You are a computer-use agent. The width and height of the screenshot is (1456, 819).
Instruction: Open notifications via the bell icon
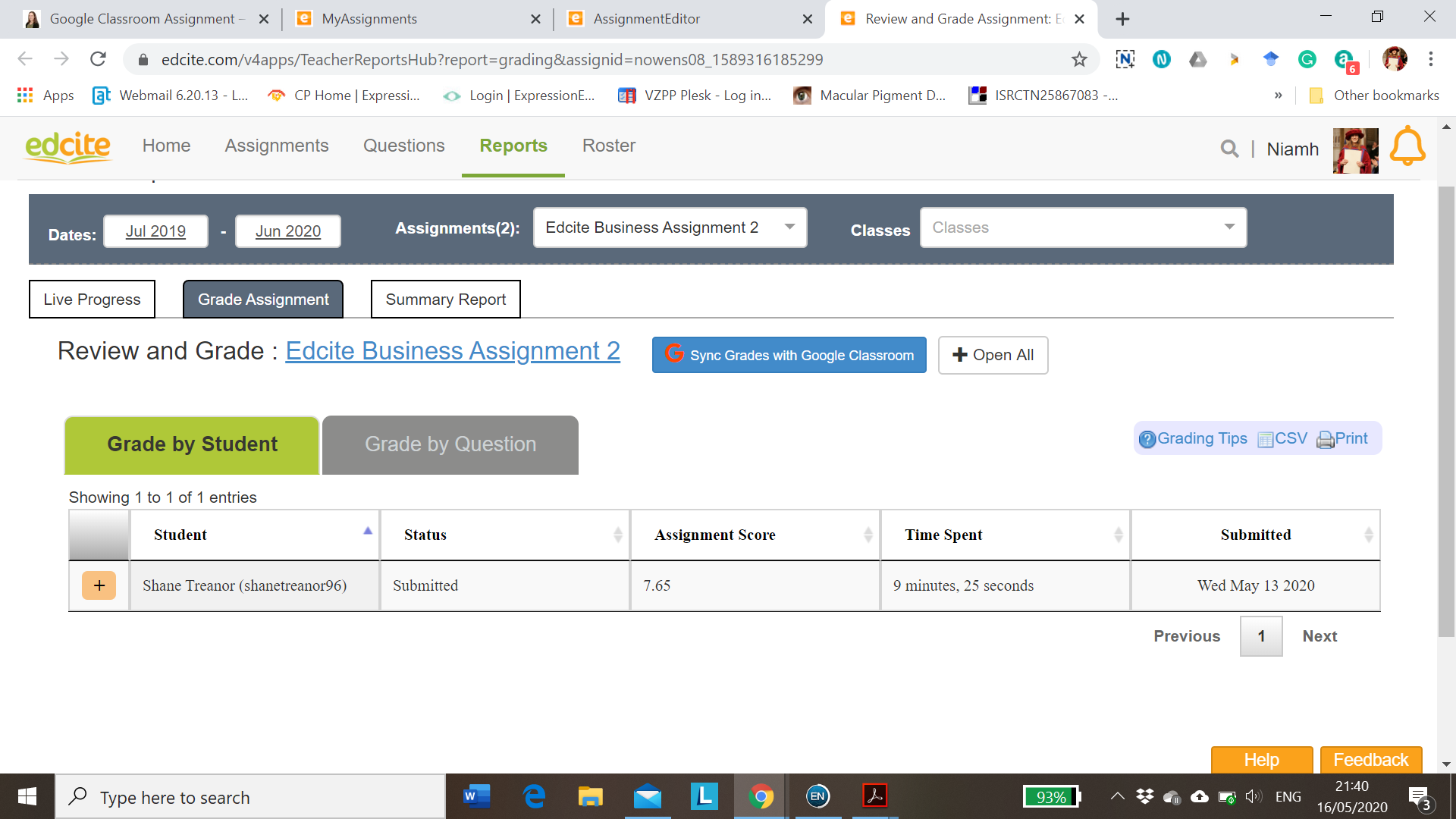pyautogui.click(x=1407, y=146)
